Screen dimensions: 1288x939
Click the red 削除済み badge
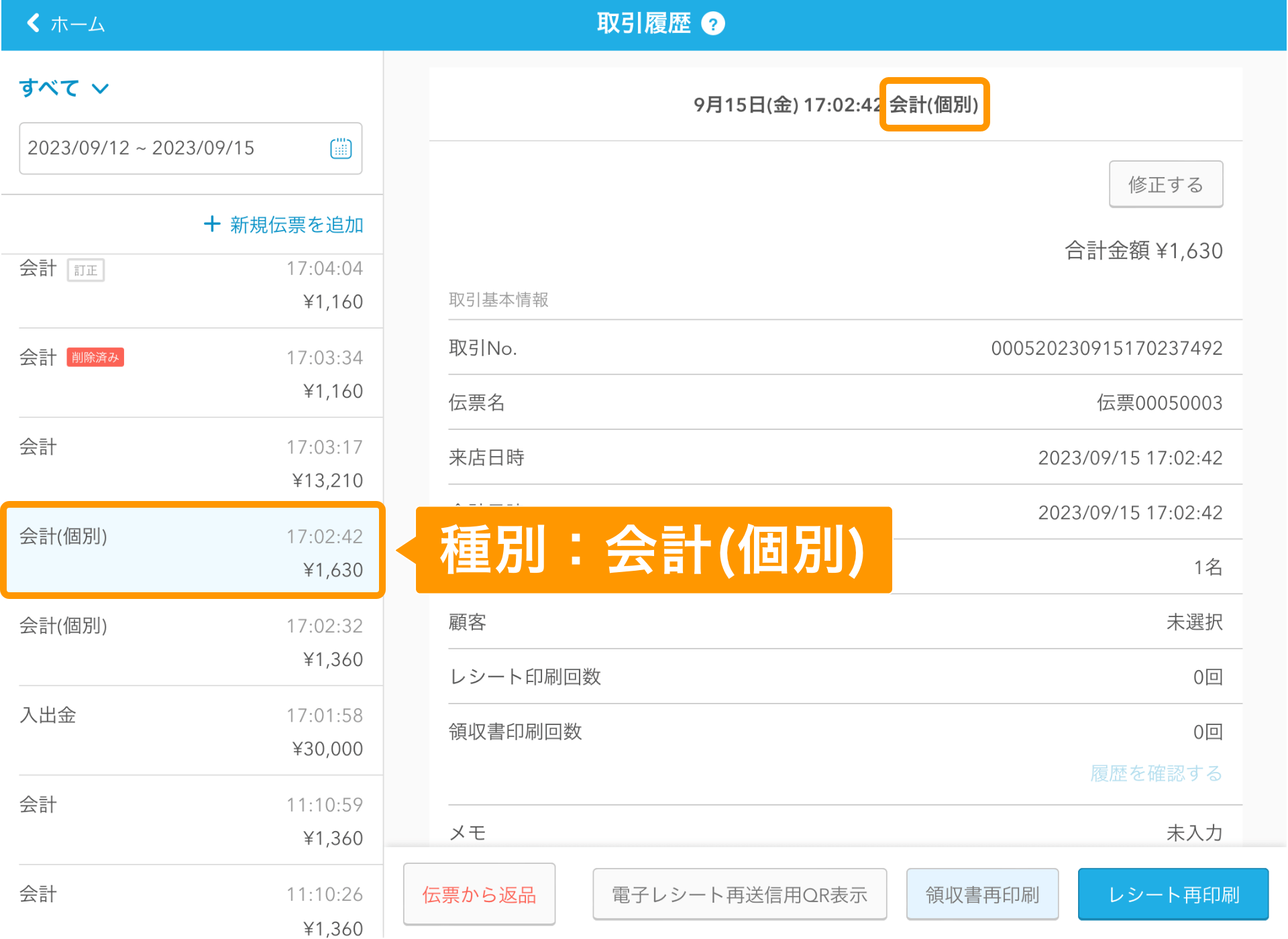(x=95, y=357)
